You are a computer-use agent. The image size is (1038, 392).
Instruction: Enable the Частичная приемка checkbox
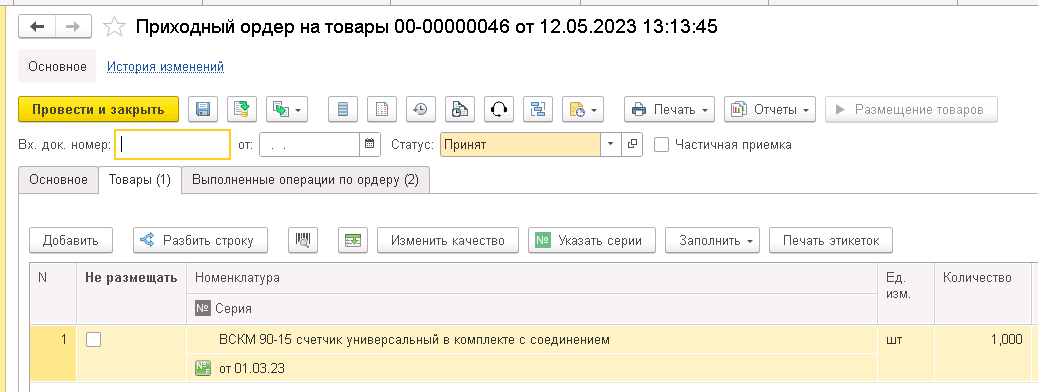[661, 144]
